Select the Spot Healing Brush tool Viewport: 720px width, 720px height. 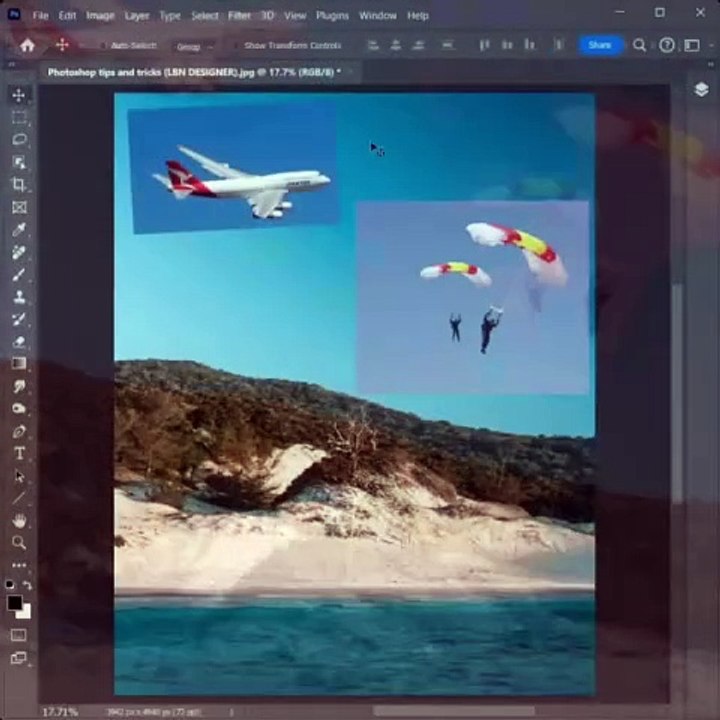click(x=19, y=252)
